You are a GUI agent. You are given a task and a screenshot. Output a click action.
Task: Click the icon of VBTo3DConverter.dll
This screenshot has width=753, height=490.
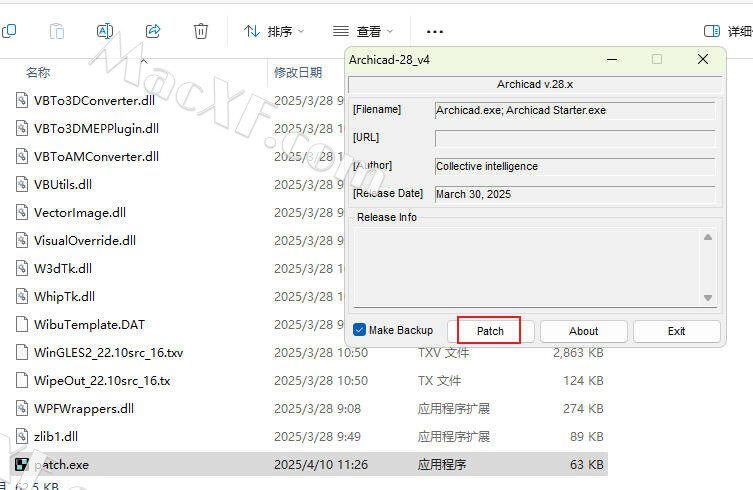click(22, 100)
